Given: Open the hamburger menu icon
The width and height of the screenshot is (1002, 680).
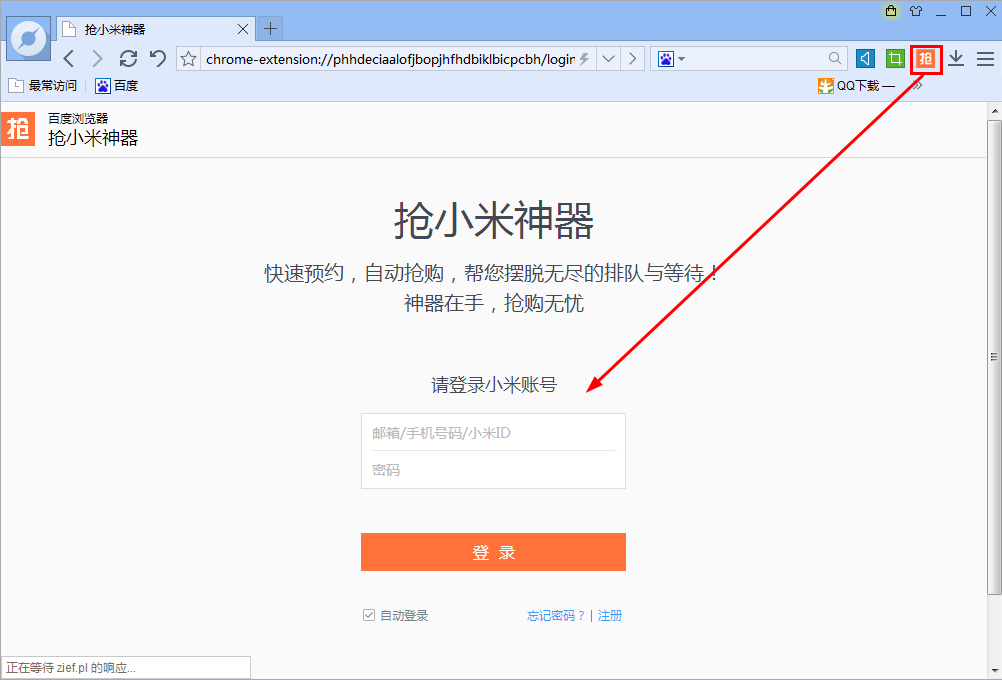Looking at the screenshot, I should 985,59.
